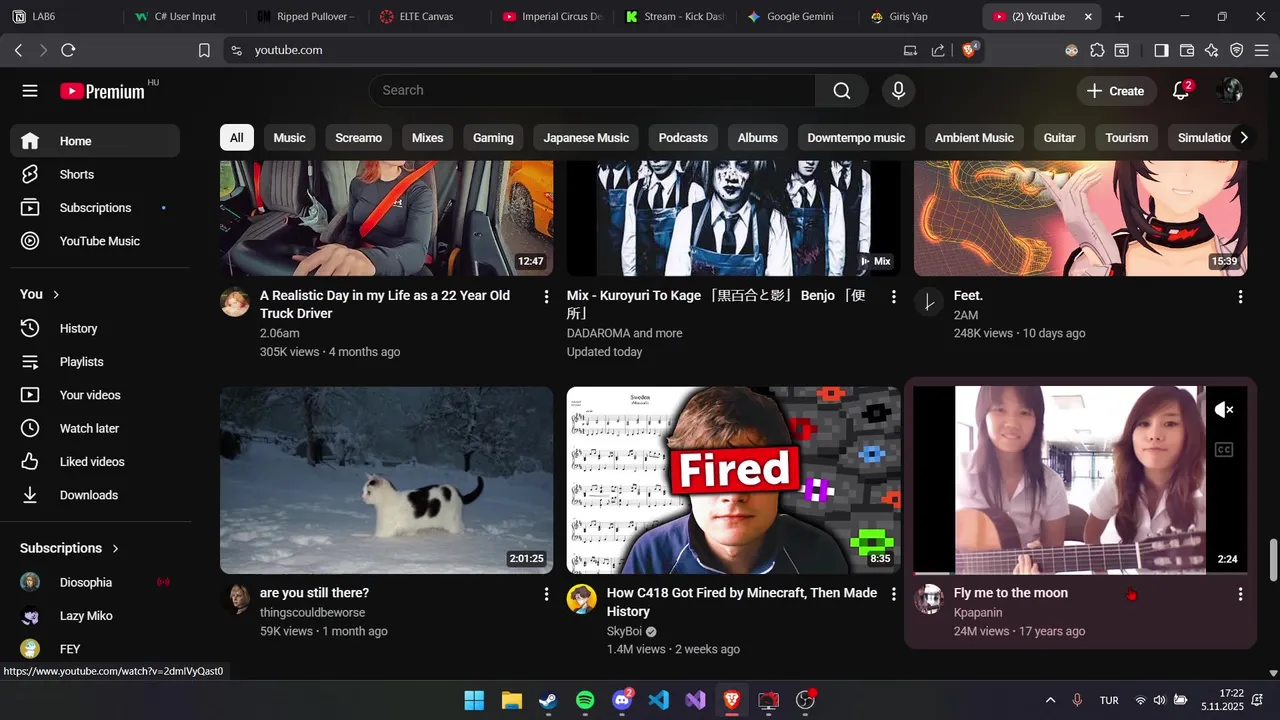Open options for C418 Minecraft video
The height and width of the screenshot is (720, 1280).
tap(894, 594)
